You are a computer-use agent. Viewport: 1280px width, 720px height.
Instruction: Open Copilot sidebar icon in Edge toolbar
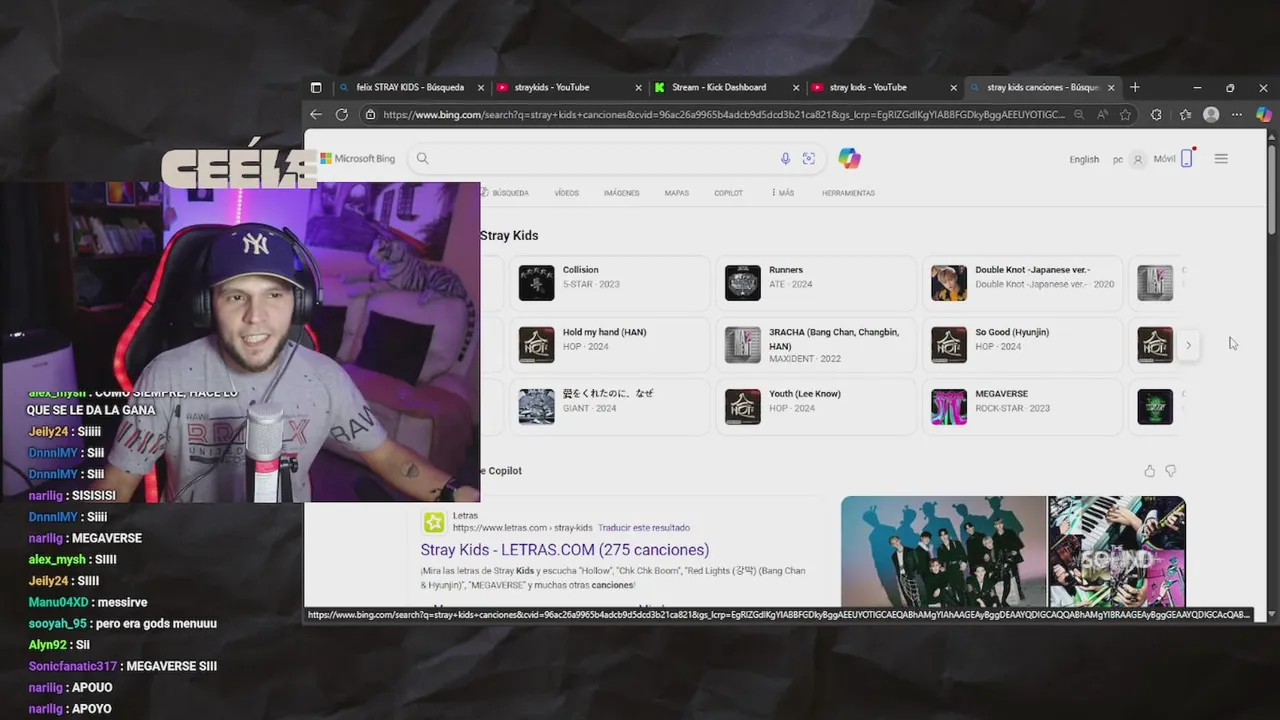pyautogui.click(x=1264, y=115)
